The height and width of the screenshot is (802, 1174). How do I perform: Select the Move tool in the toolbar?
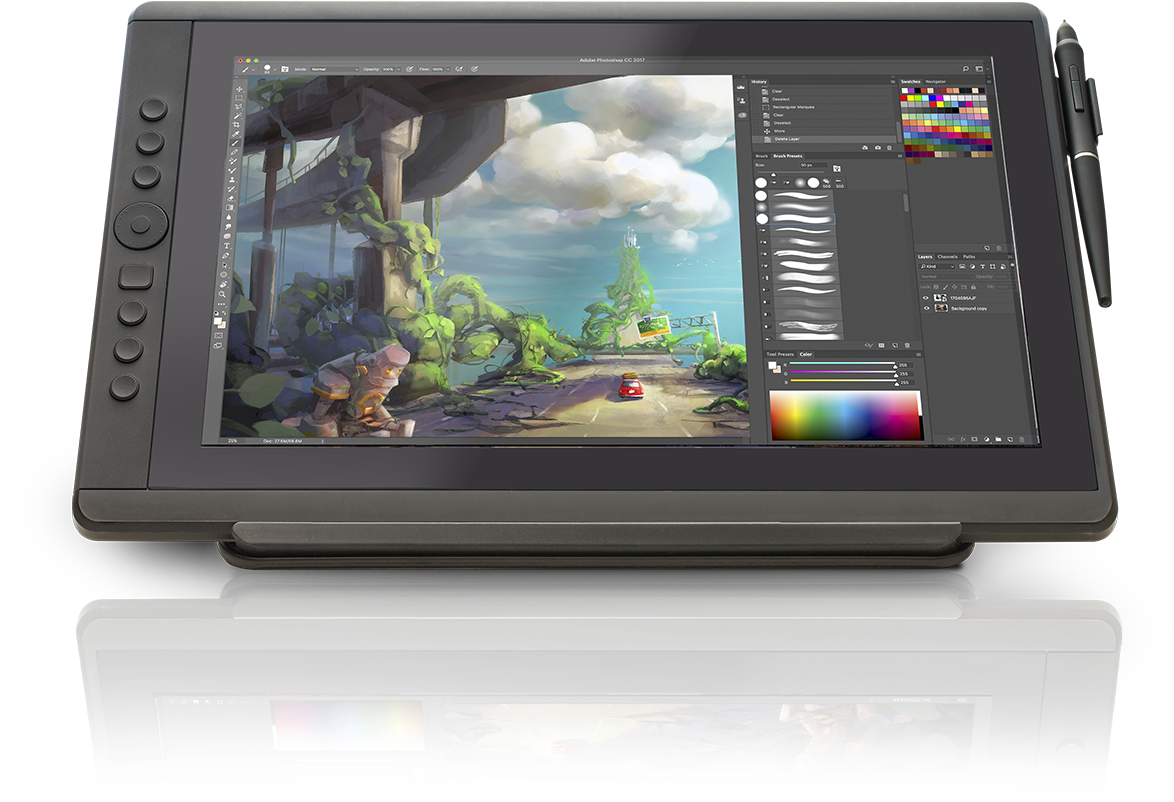[239, 90]
